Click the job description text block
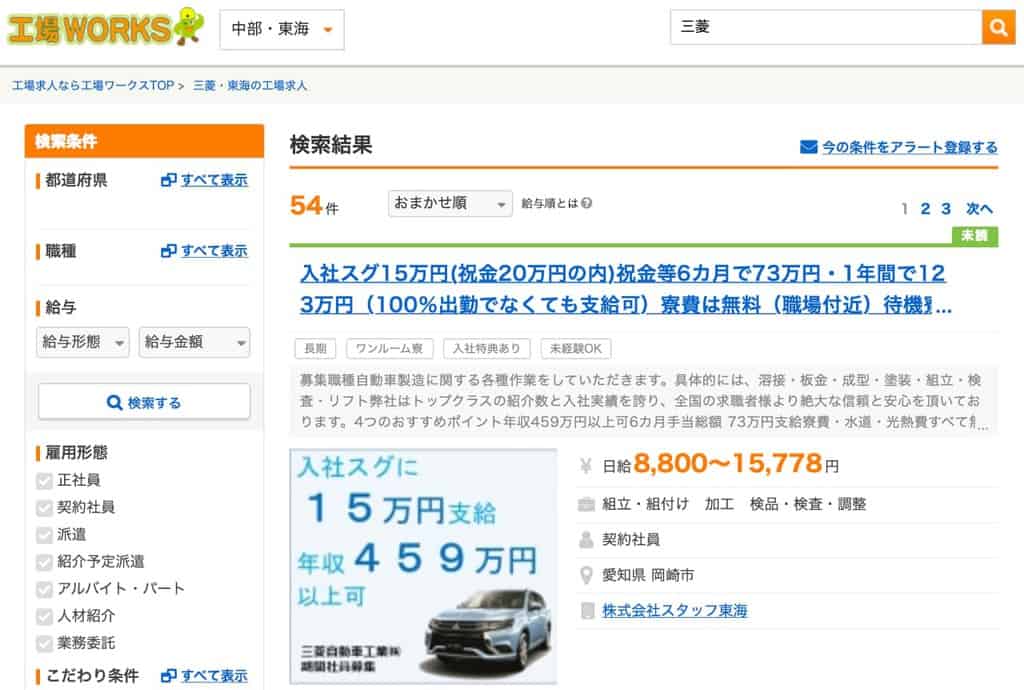This screenshot has width=1024, height=690. point(644,401)
